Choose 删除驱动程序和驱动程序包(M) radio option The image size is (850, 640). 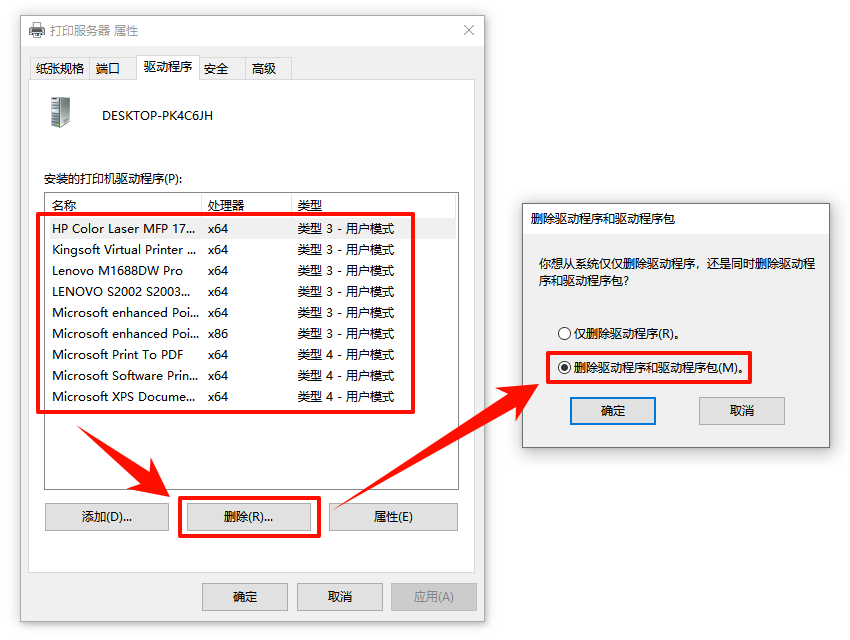(x=650, y=367)
